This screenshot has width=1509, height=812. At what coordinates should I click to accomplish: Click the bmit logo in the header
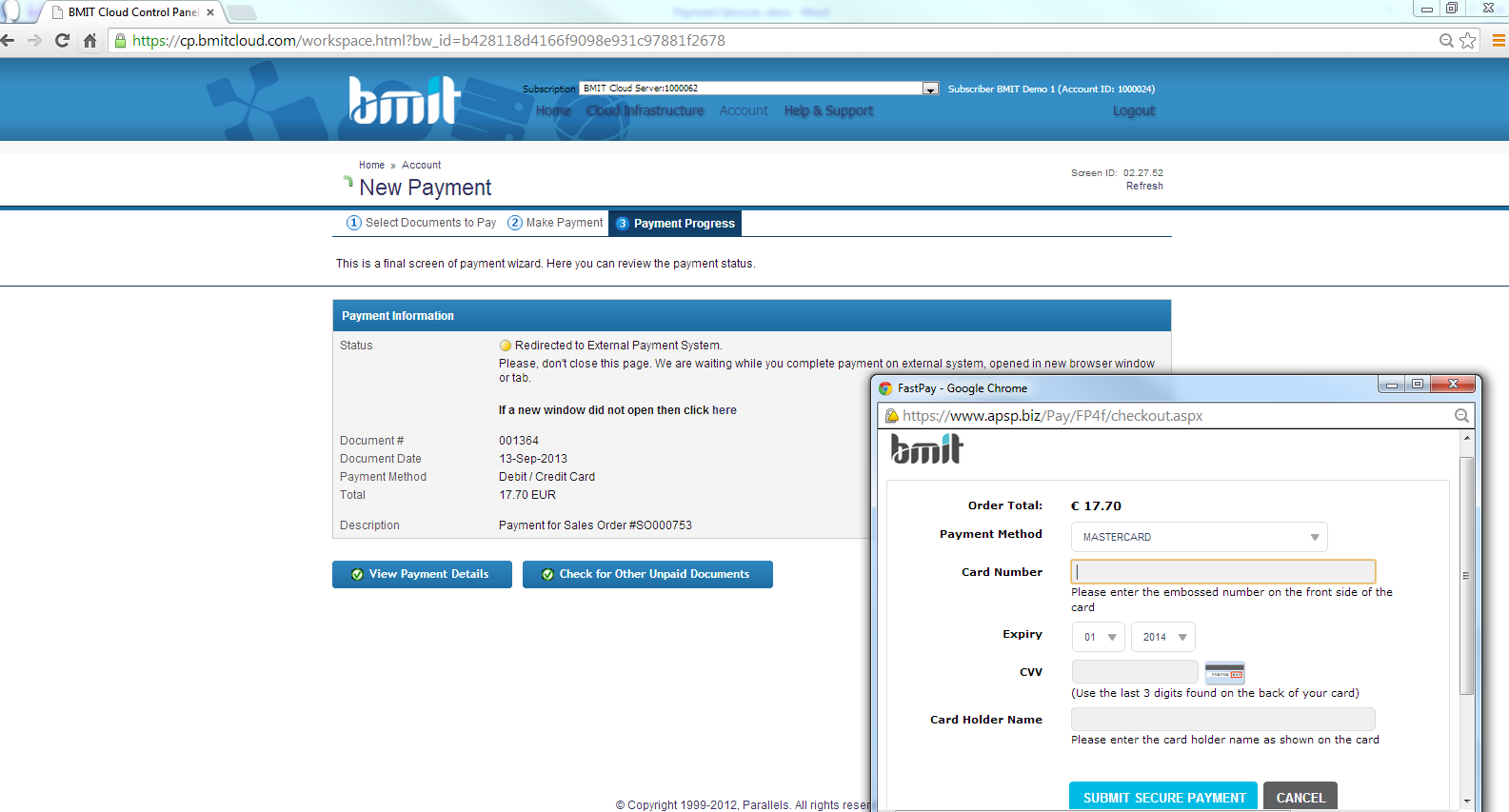405,100
